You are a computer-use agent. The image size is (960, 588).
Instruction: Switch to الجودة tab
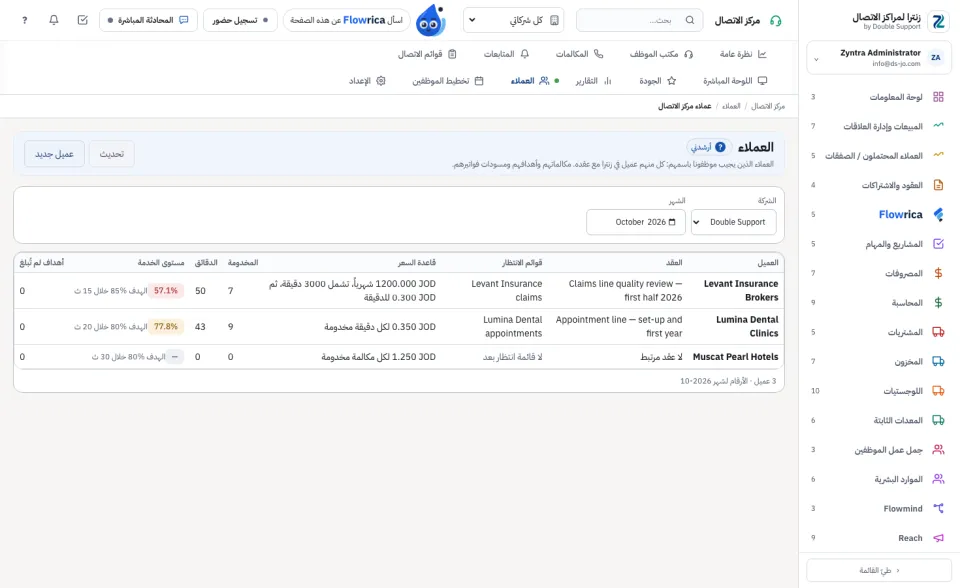click(x=658, y=81)
